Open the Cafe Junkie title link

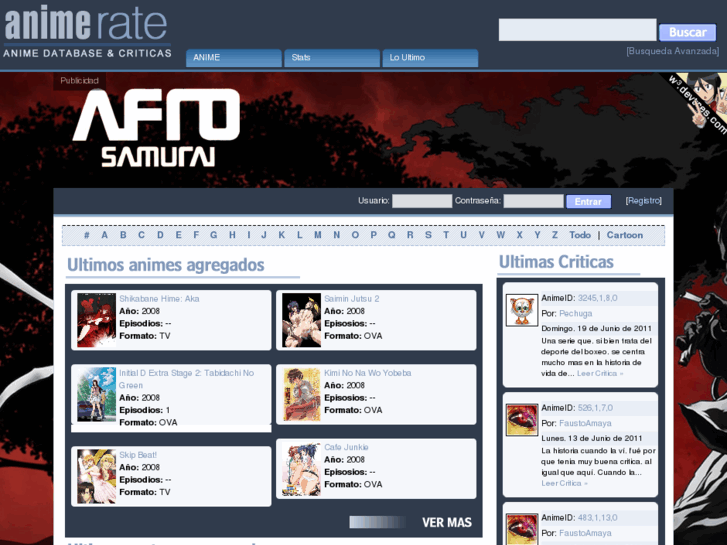tap(346, 447)
